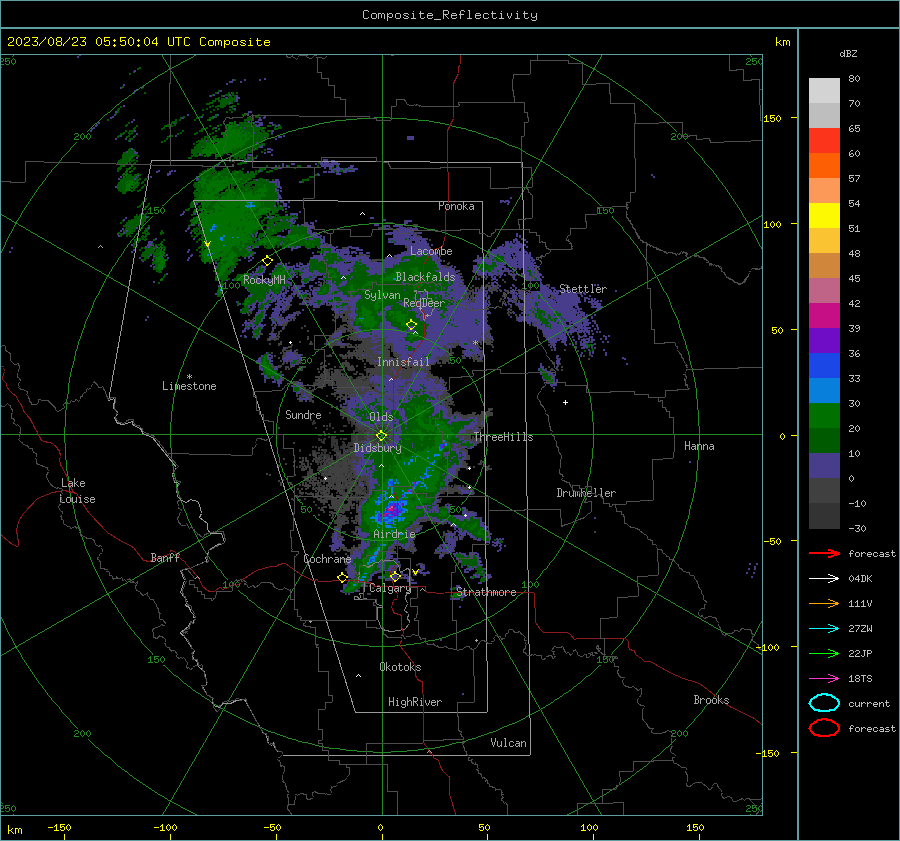Click the cyan 27ZW arrow icon
This screenshot has width=900, height=841.
coord(824,629)
